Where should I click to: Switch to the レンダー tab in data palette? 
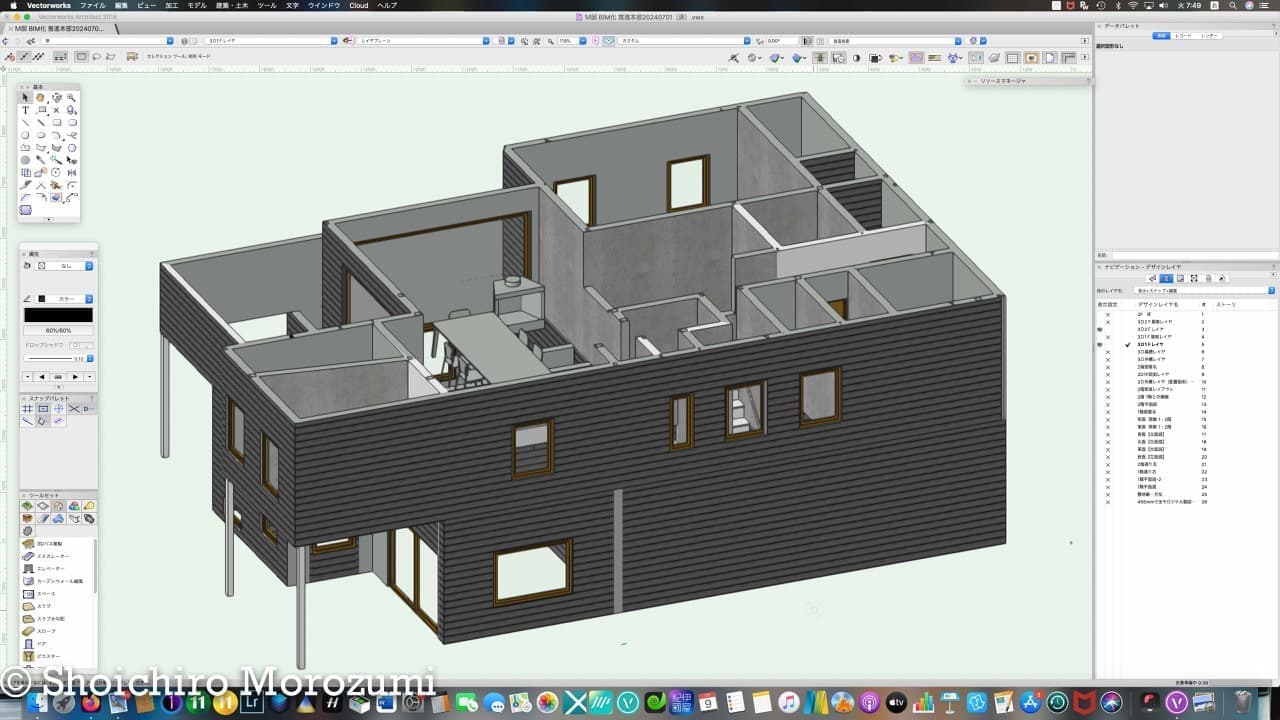[1209, 35]
